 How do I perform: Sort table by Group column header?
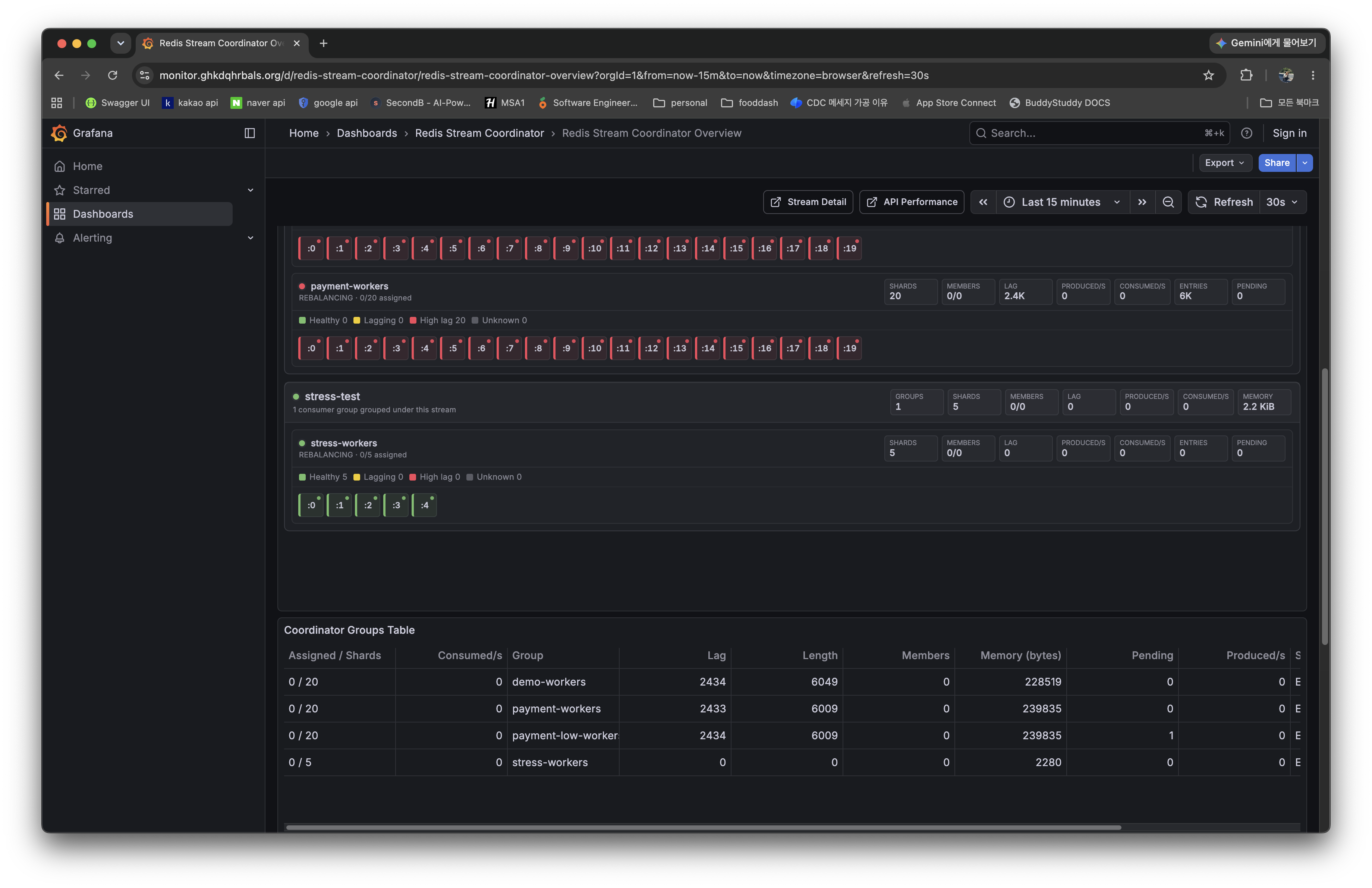pos(528,656)
